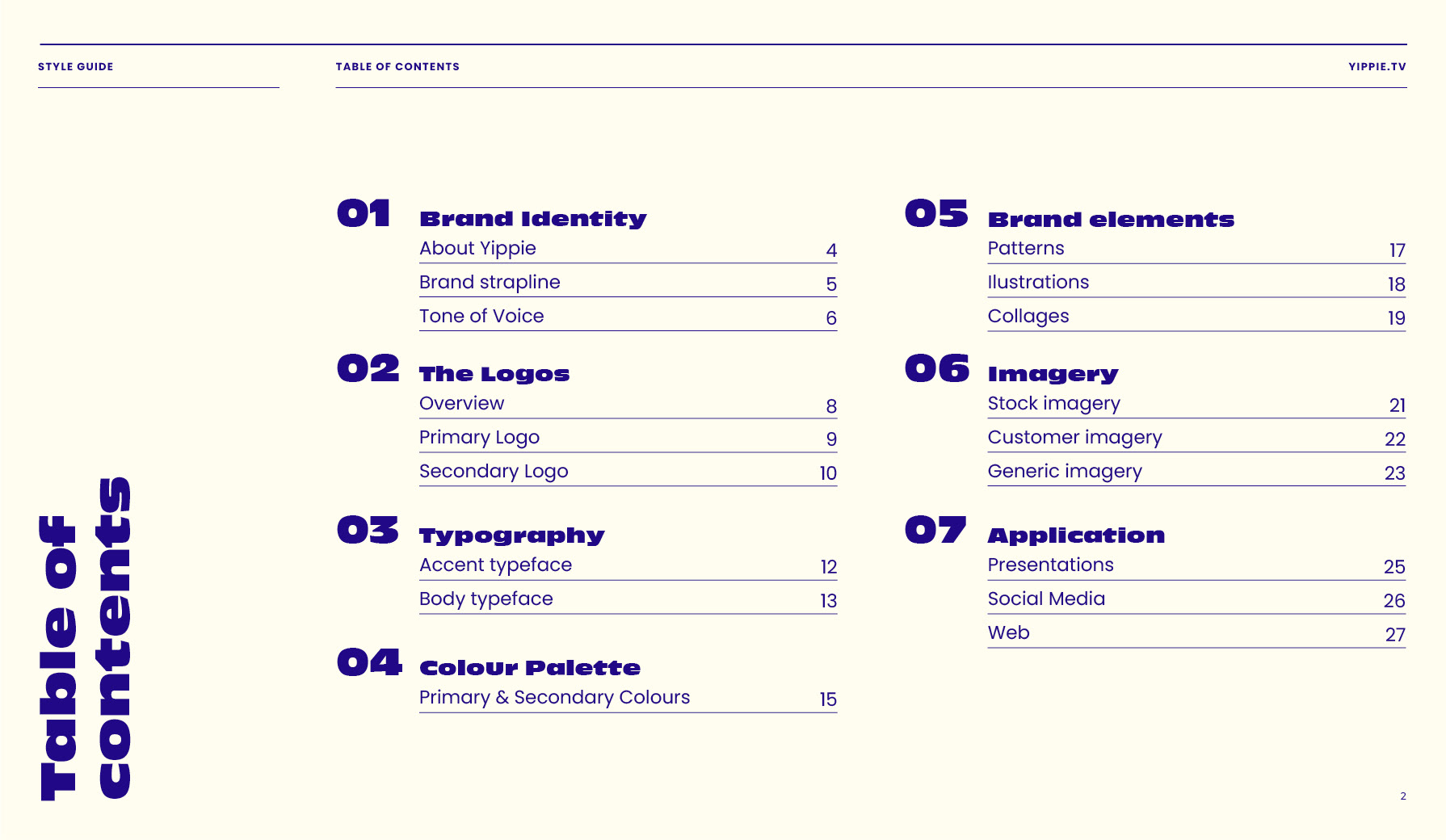This screenshot has width=1446, height=840.
Task: Jump to the Patterns entry
Action: pyautogui.click(x=1026, y=249)
